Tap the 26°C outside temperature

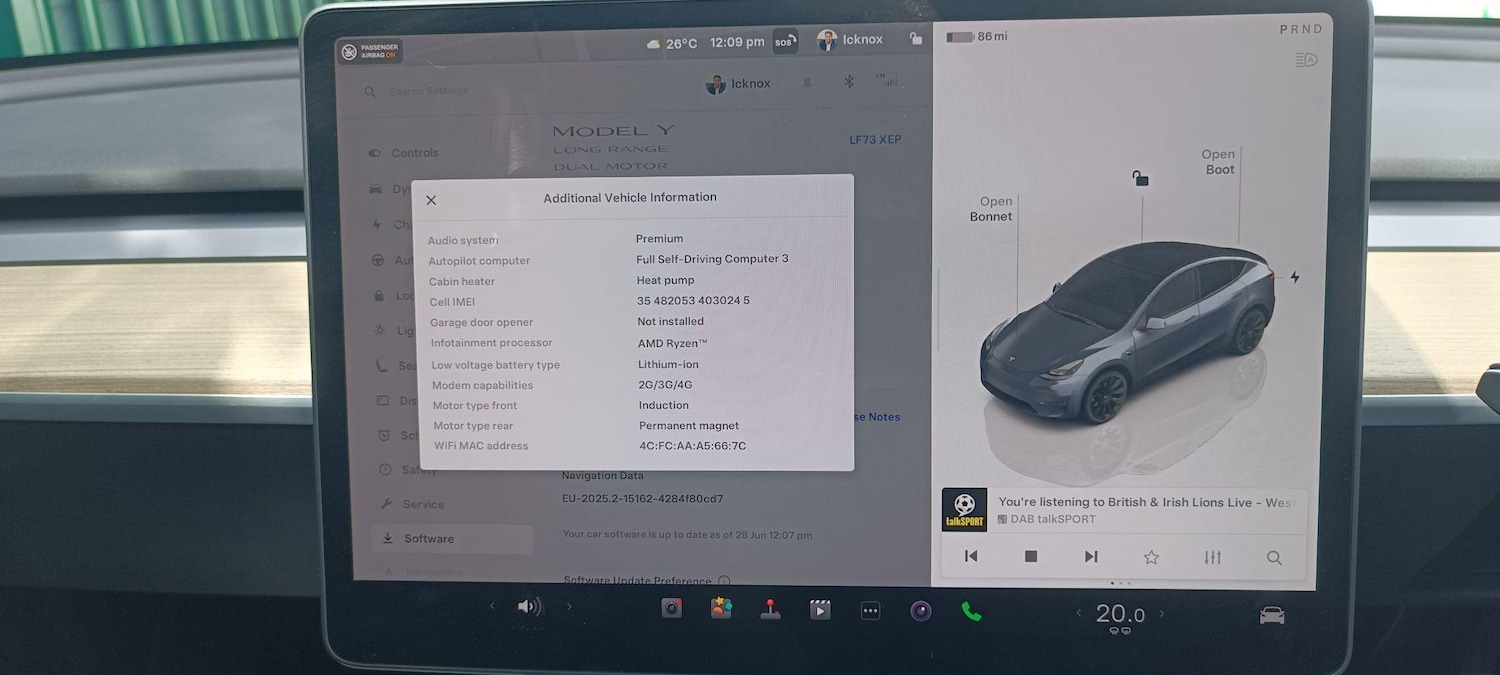[681, 43]
